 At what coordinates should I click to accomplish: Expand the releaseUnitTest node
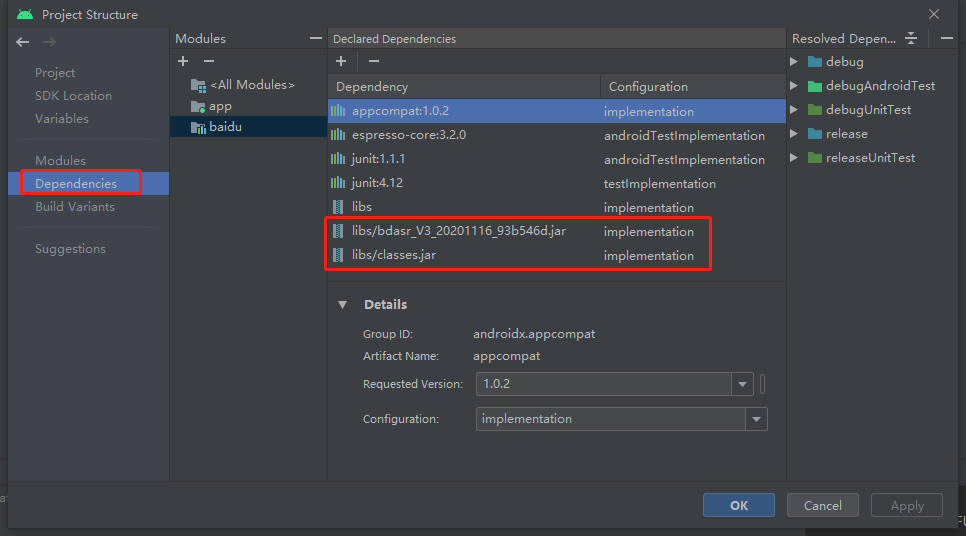pyautogui.click(x=794, y=158)
